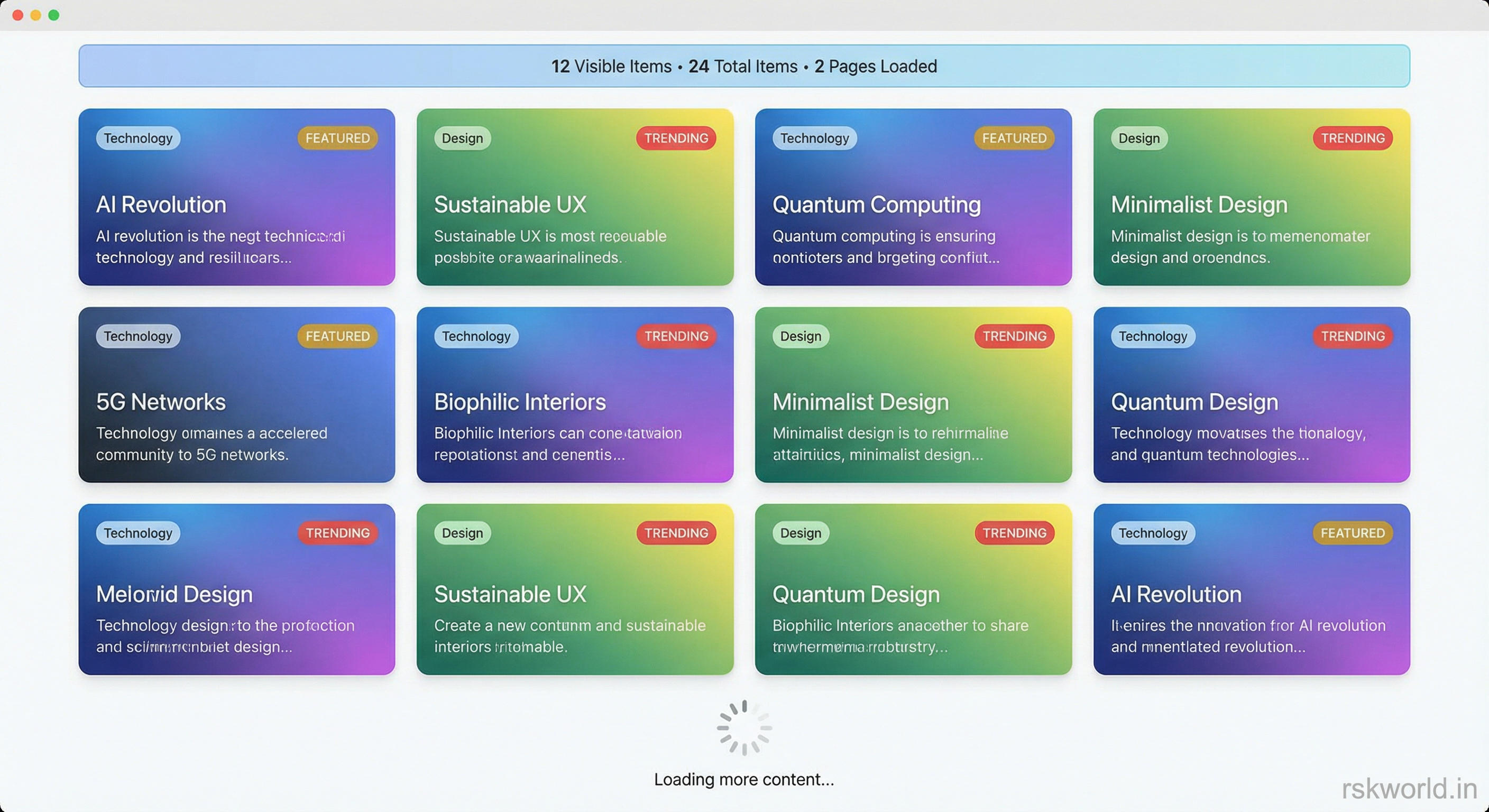Viewport: 1489px width, 812px height.
Task: Click the green maximize window button
Action: pyautogui.click(x=54, y=15)
